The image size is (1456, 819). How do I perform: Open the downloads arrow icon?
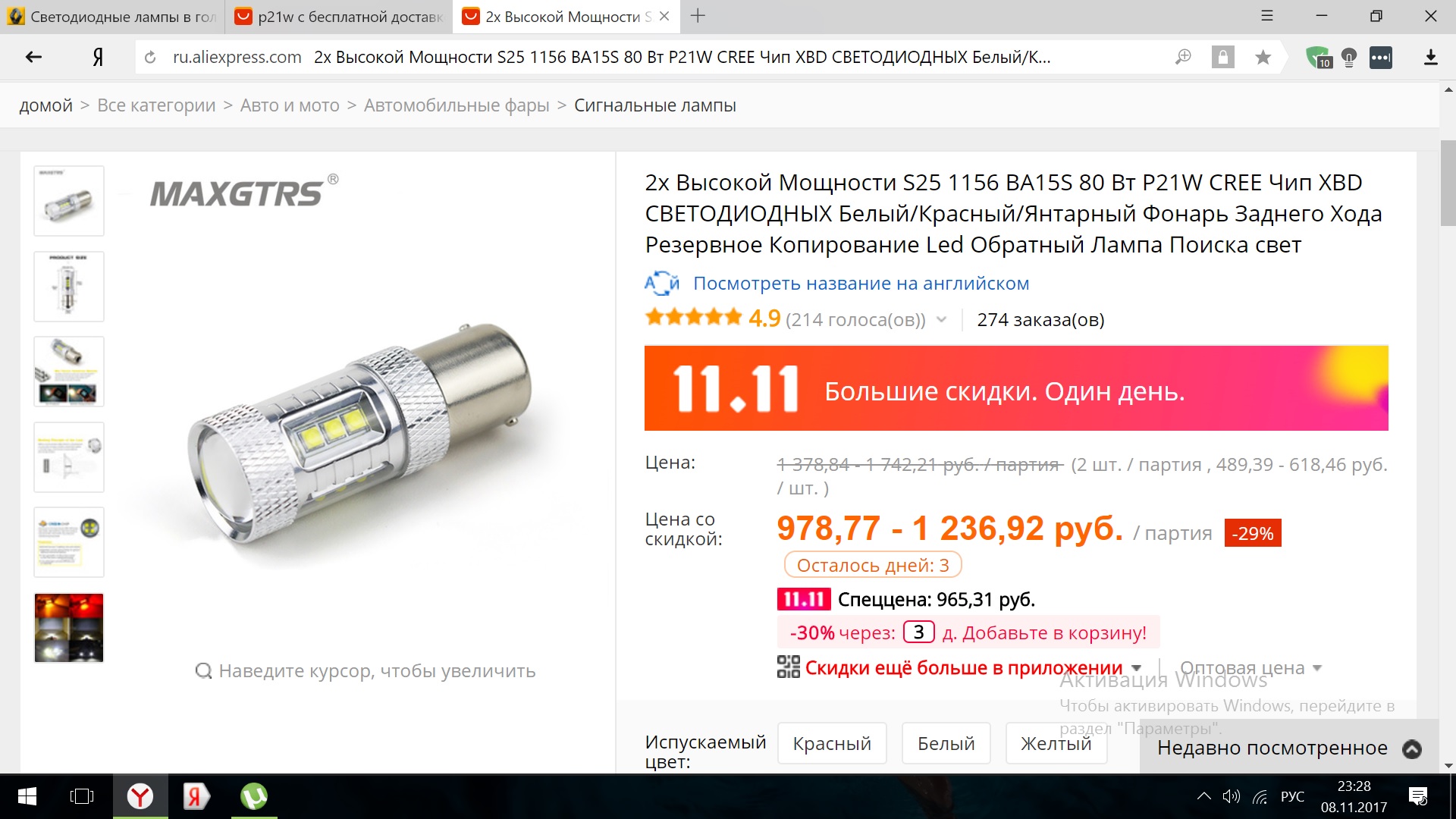click(x=1430, y=57)
